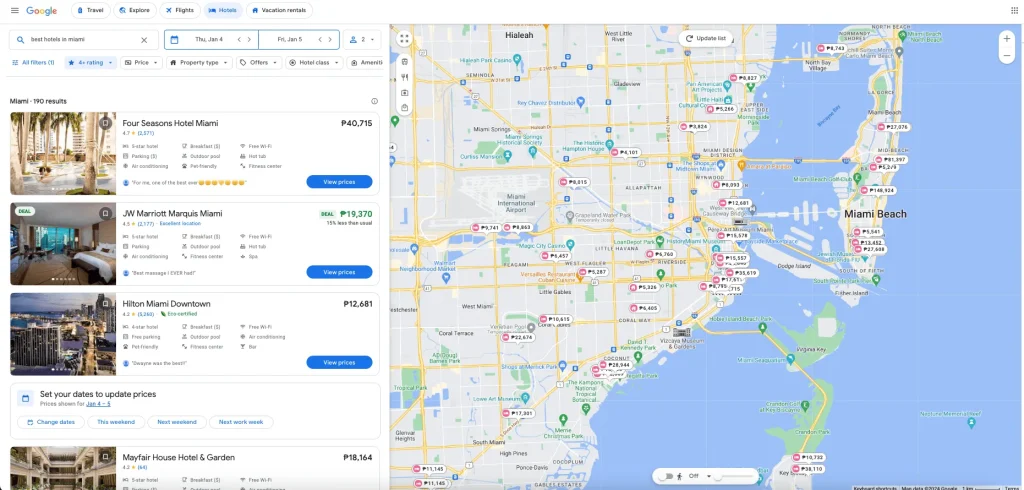Click Terms link on the map footer
The width and height of the screenshot is (1024, 490).
(x=1012, y=487)
